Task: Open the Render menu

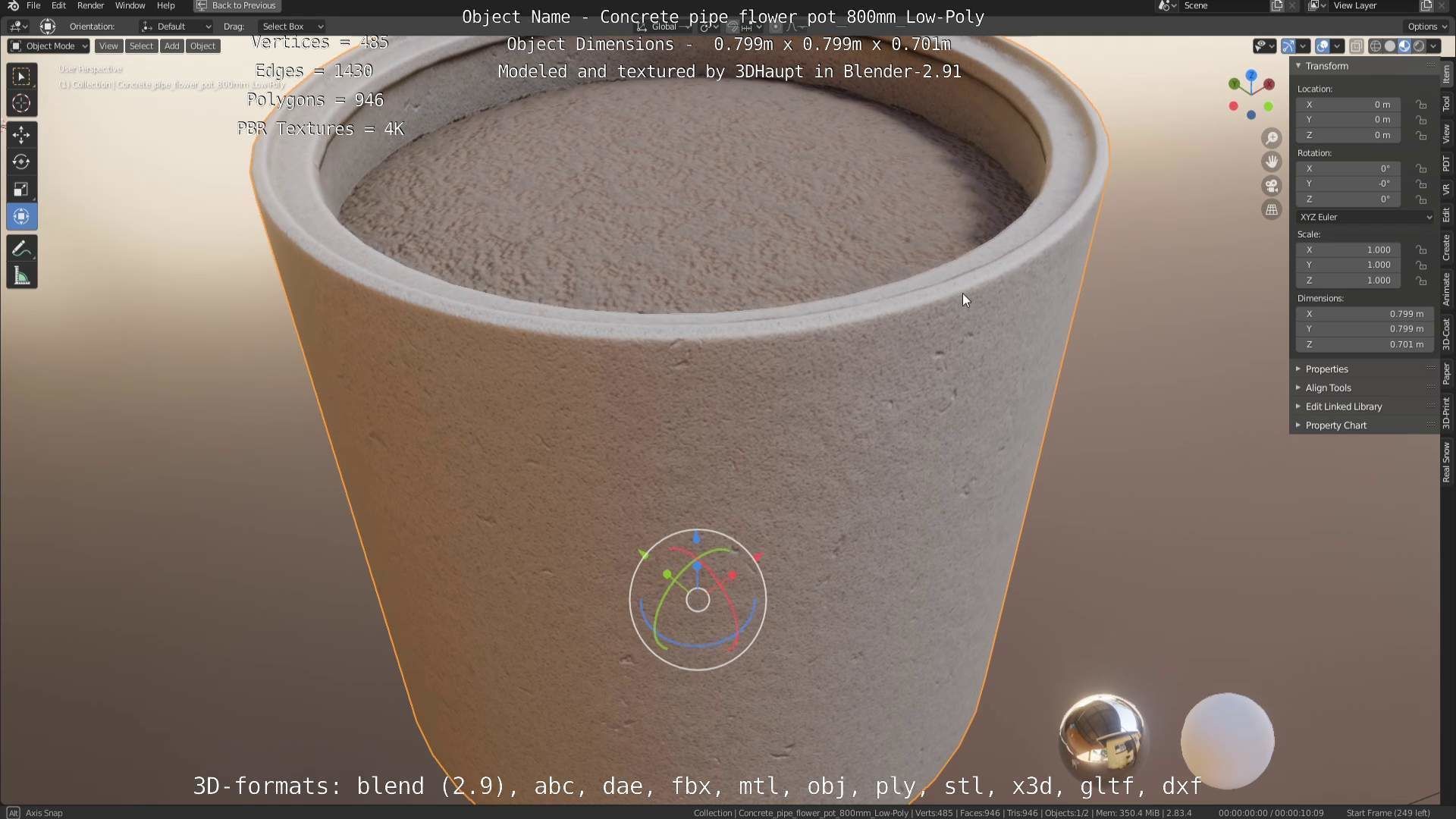Action: point(90,5)
